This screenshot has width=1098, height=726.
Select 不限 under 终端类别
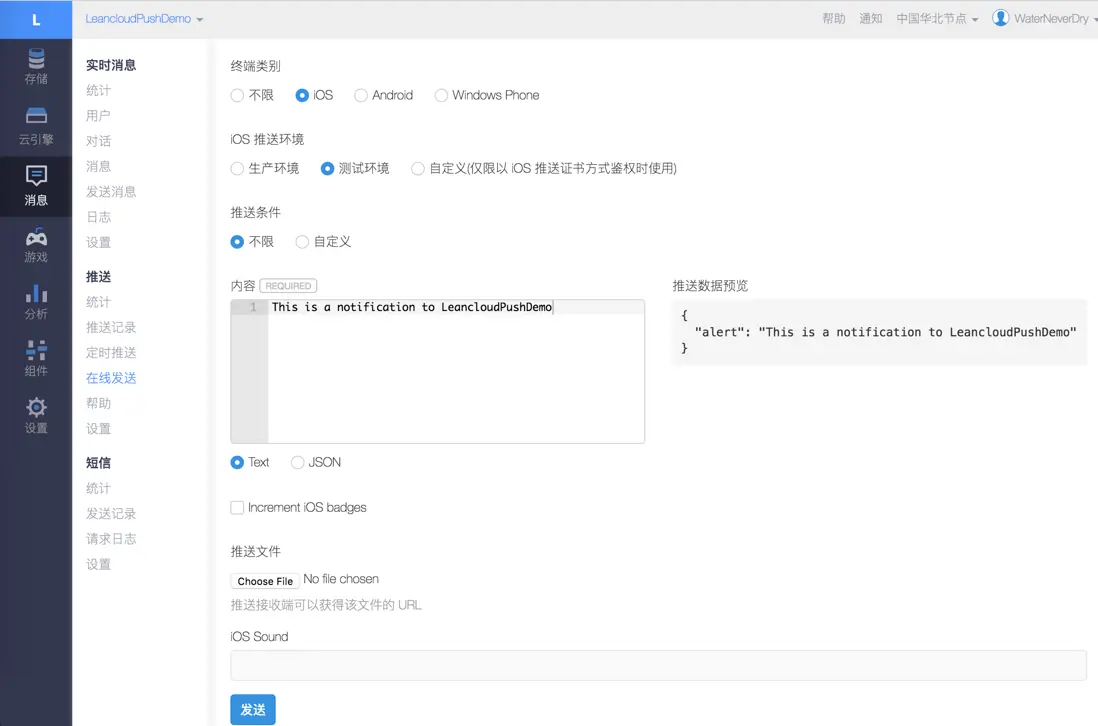pyautogui.click(x=237, y=95)
